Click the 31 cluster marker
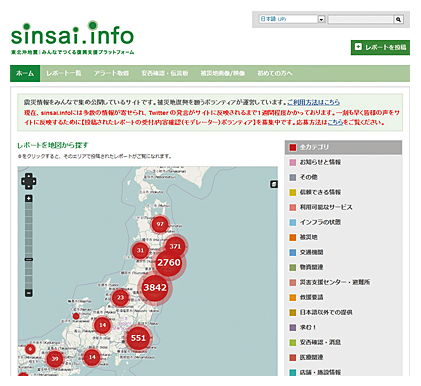 (140, 250)
